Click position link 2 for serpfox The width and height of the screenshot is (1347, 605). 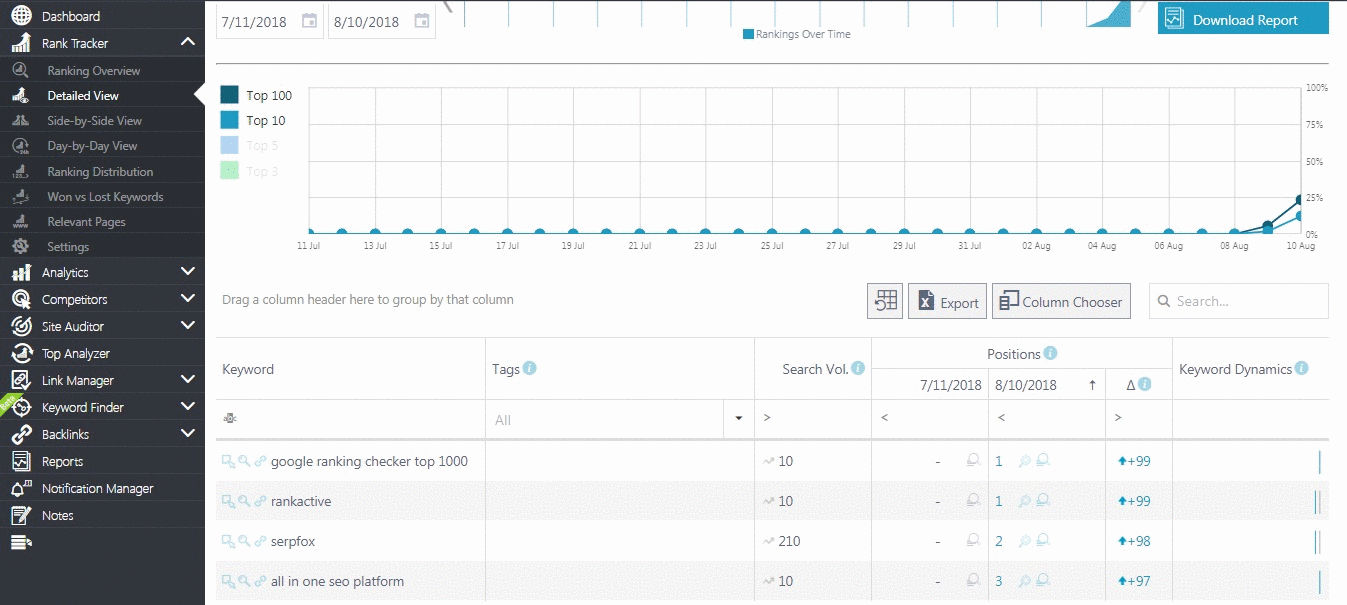999,541
